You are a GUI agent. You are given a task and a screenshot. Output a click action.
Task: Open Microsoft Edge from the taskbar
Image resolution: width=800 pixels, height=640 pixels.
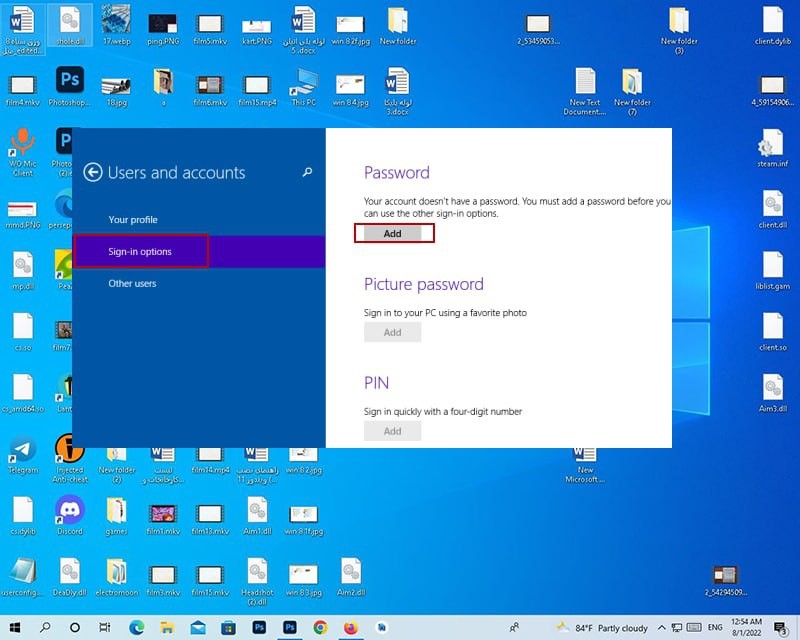136,627
